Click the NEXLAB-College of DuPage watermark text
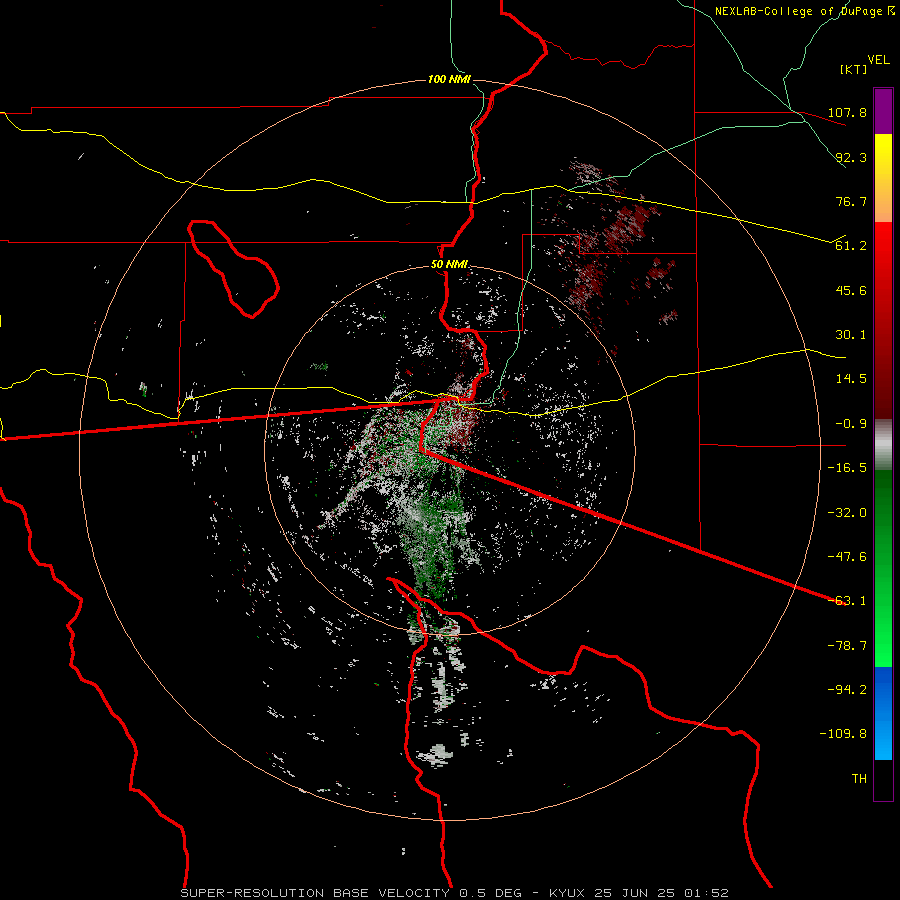The height and width of the screenshot is (900, 900). 804,11
